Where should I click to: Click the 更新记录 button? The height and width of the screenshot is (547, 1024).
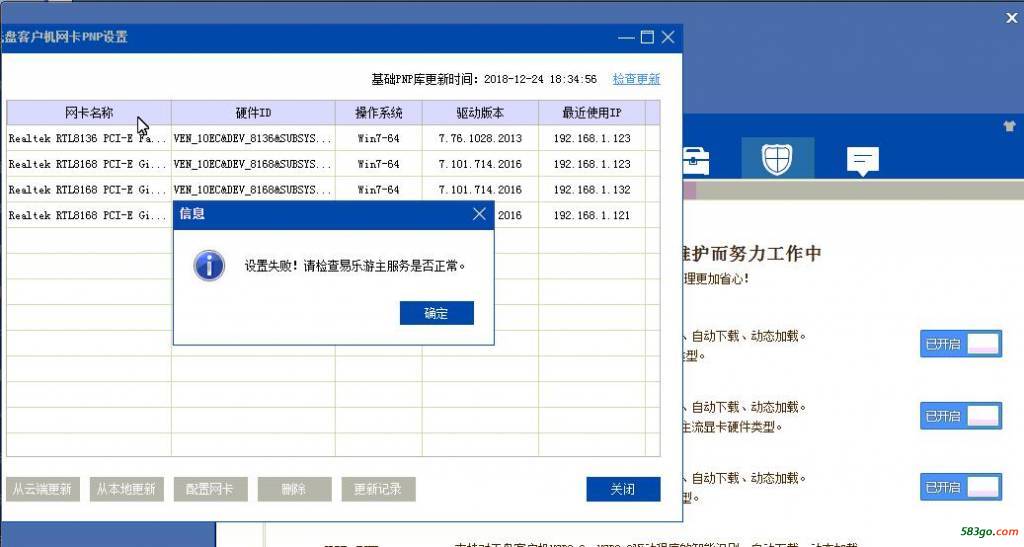[378, 489]
